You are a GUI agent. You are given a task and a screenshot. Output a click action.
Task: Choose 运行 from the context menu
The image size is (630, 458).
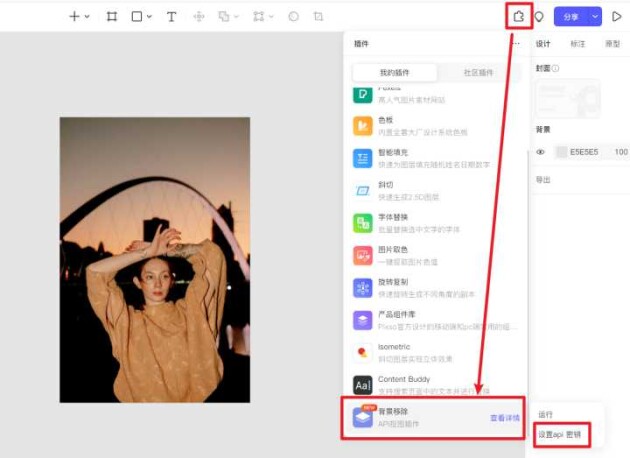[545, 414]
